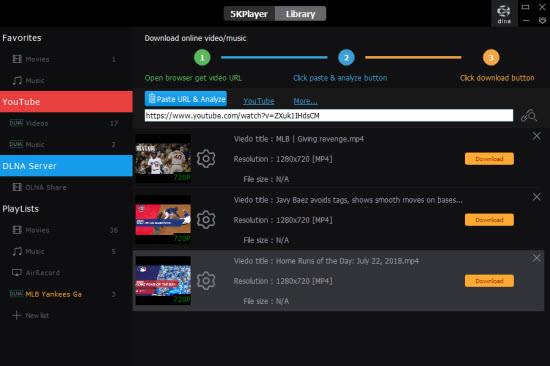Remove the Javy Baez entry with X

536,197
